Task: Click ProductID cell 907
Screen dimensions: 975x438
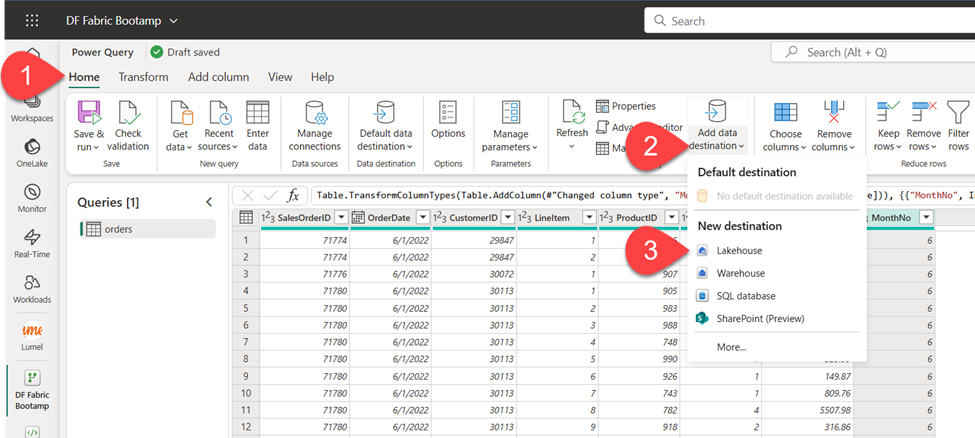Action: [x=639, y=273]
